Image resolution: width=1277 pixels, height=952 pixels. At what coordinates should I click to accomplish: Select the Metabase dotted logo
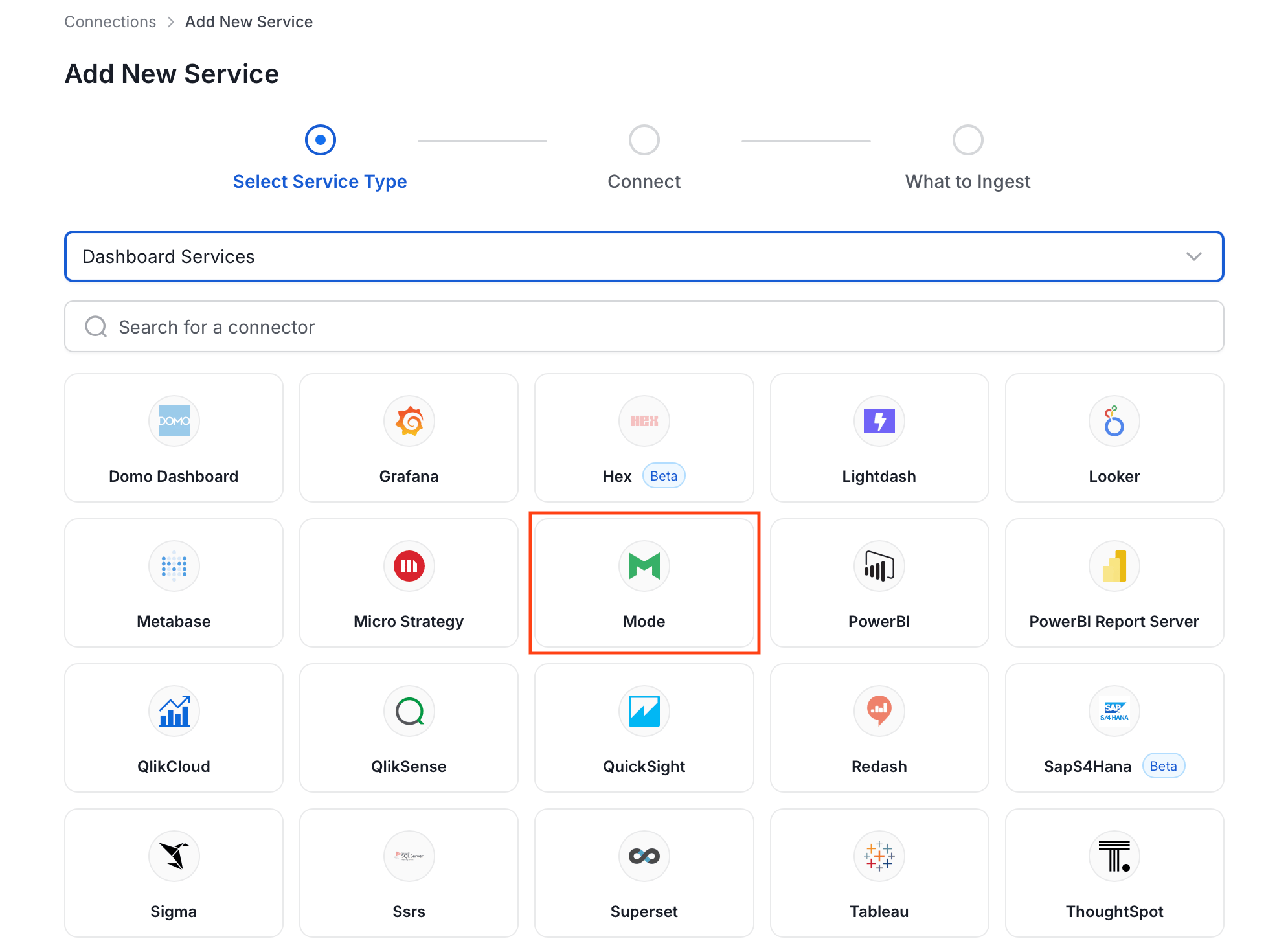coord(174,566)
